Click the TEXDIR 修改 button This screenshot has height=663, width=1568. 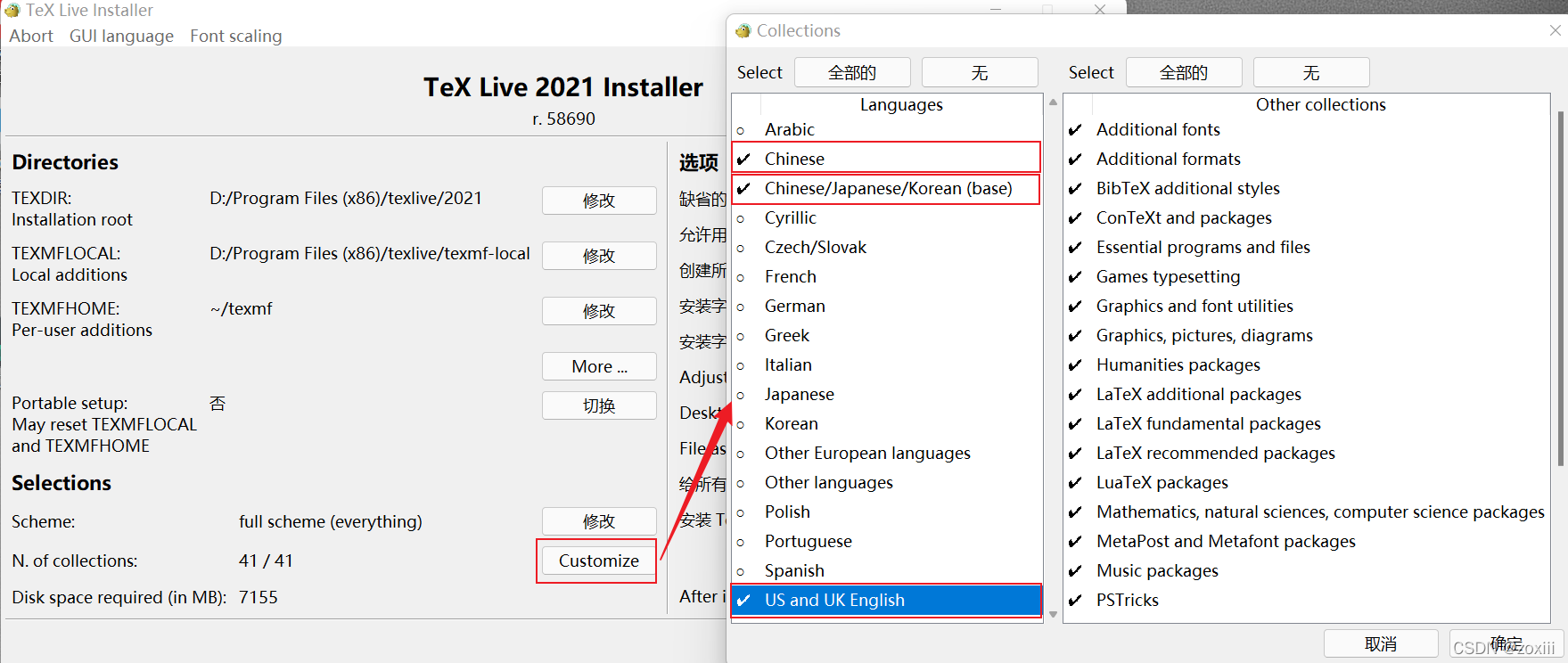coord(599,201)
